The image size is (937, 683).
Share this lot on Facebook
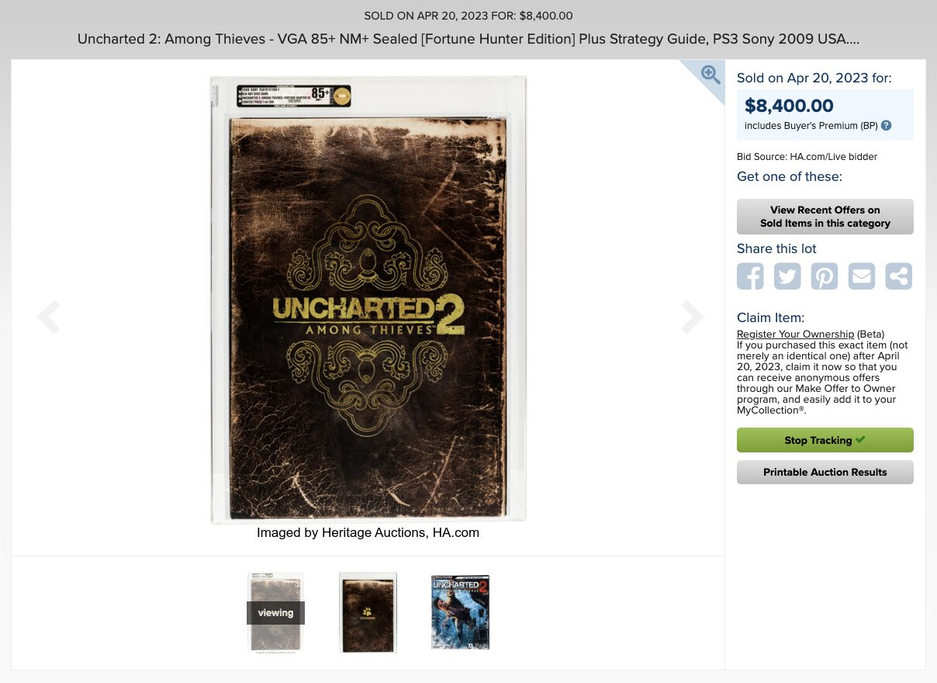tap(750, 276)
